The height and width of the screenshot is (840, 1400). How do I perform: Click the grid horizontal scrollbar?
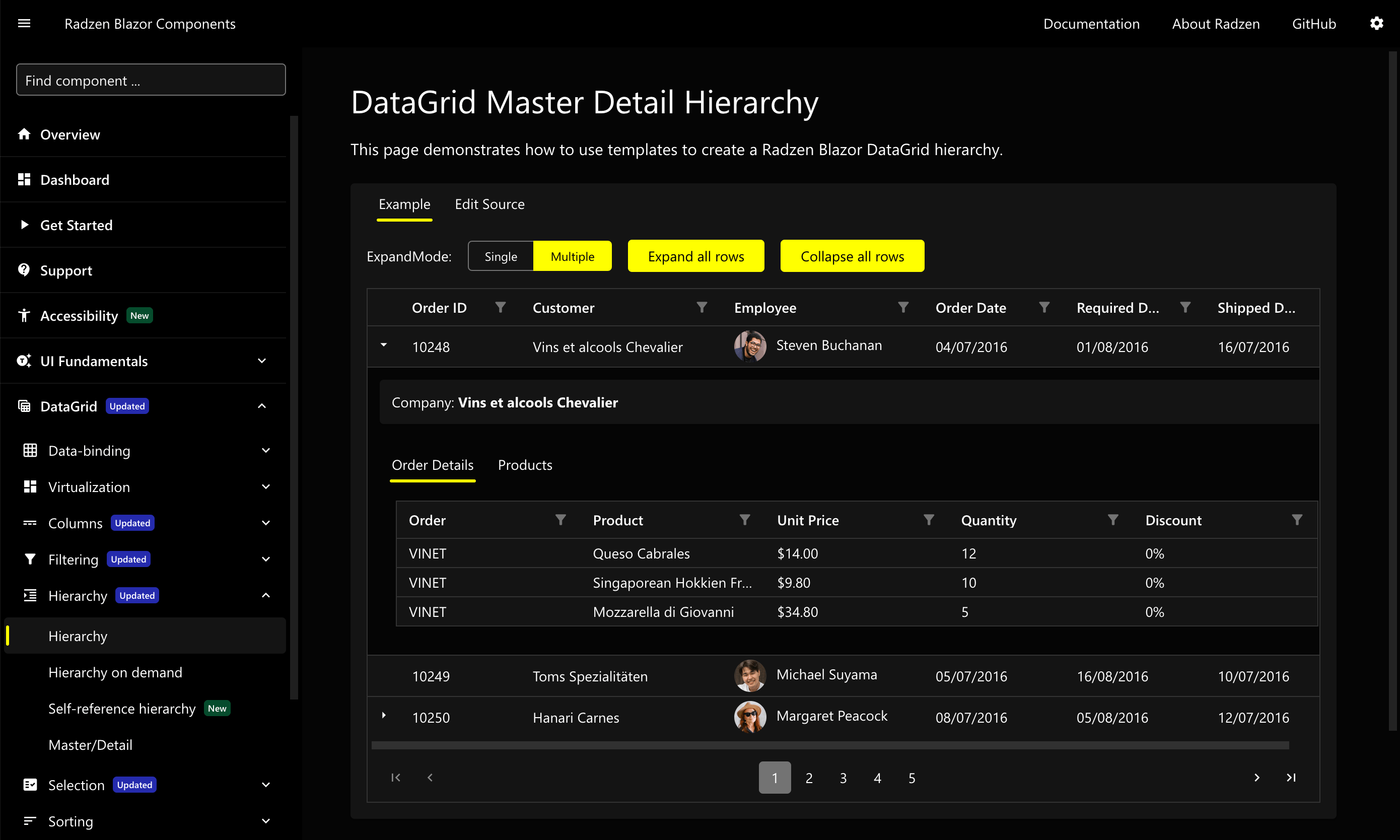coord(830,745)
